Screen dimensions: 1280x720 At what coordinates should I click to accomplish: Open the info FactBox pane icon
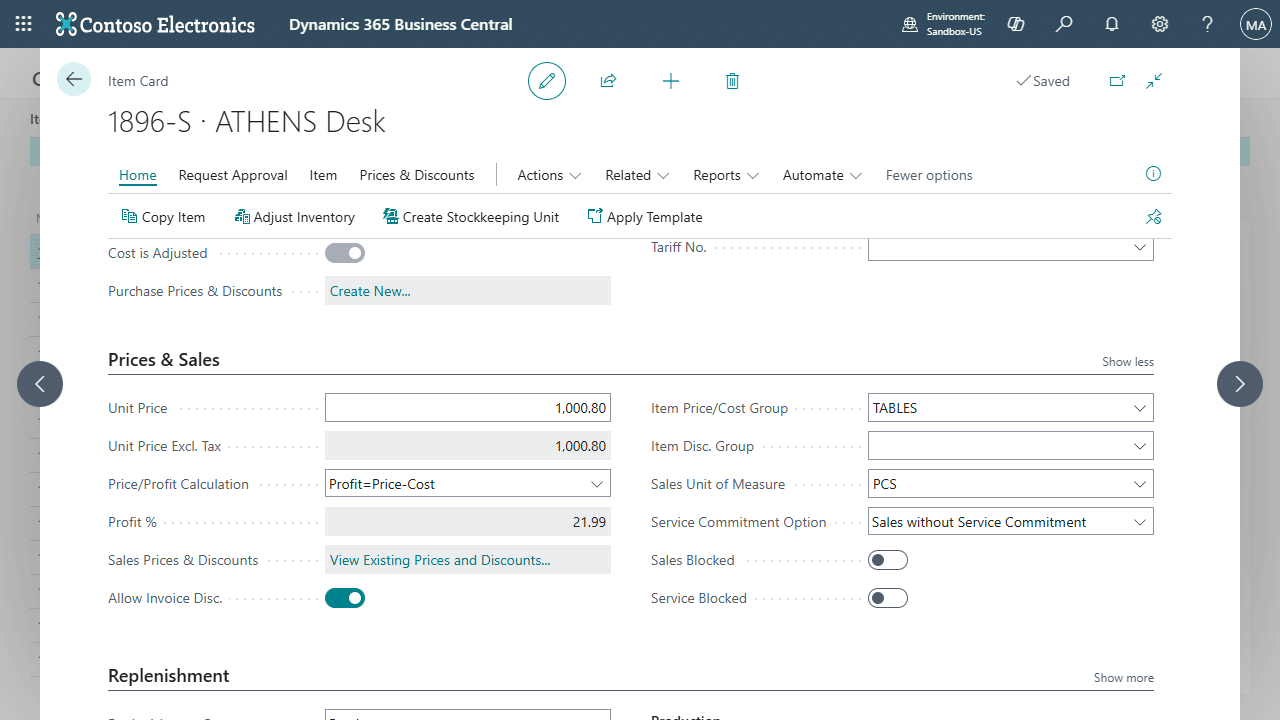click(x=1153, y=174)
